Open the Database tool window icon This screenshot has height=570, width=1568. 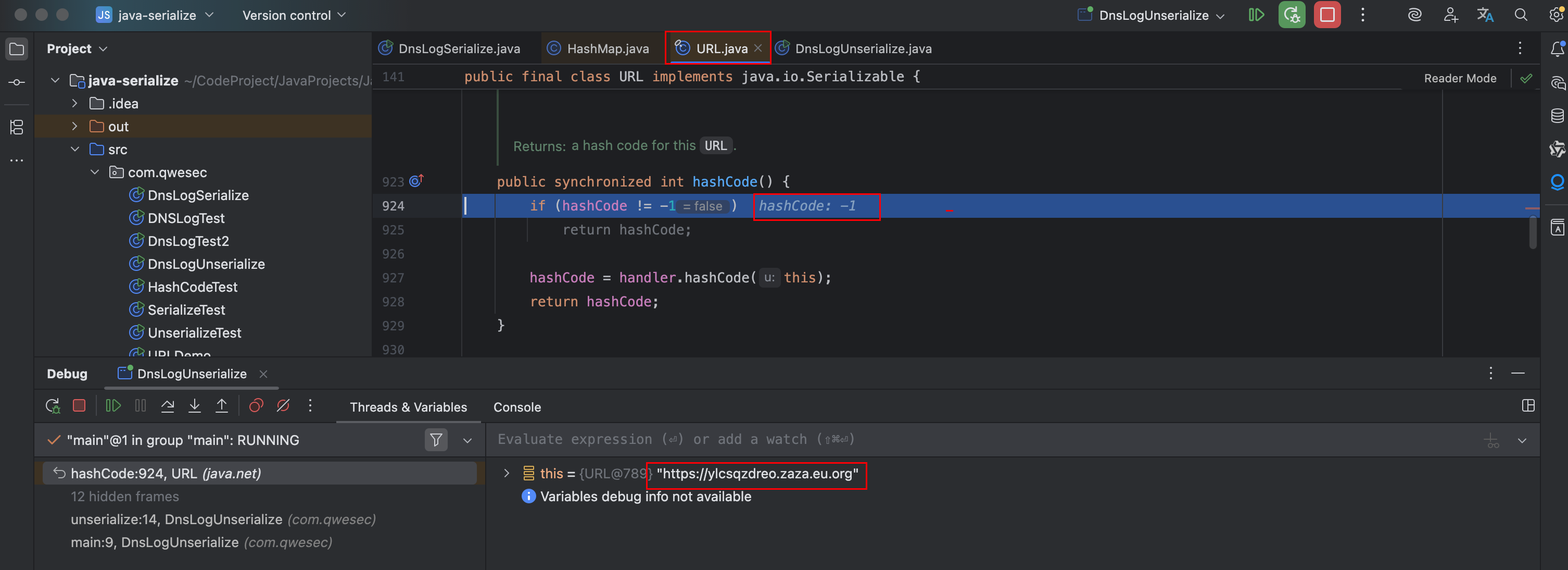point(1557,116)
